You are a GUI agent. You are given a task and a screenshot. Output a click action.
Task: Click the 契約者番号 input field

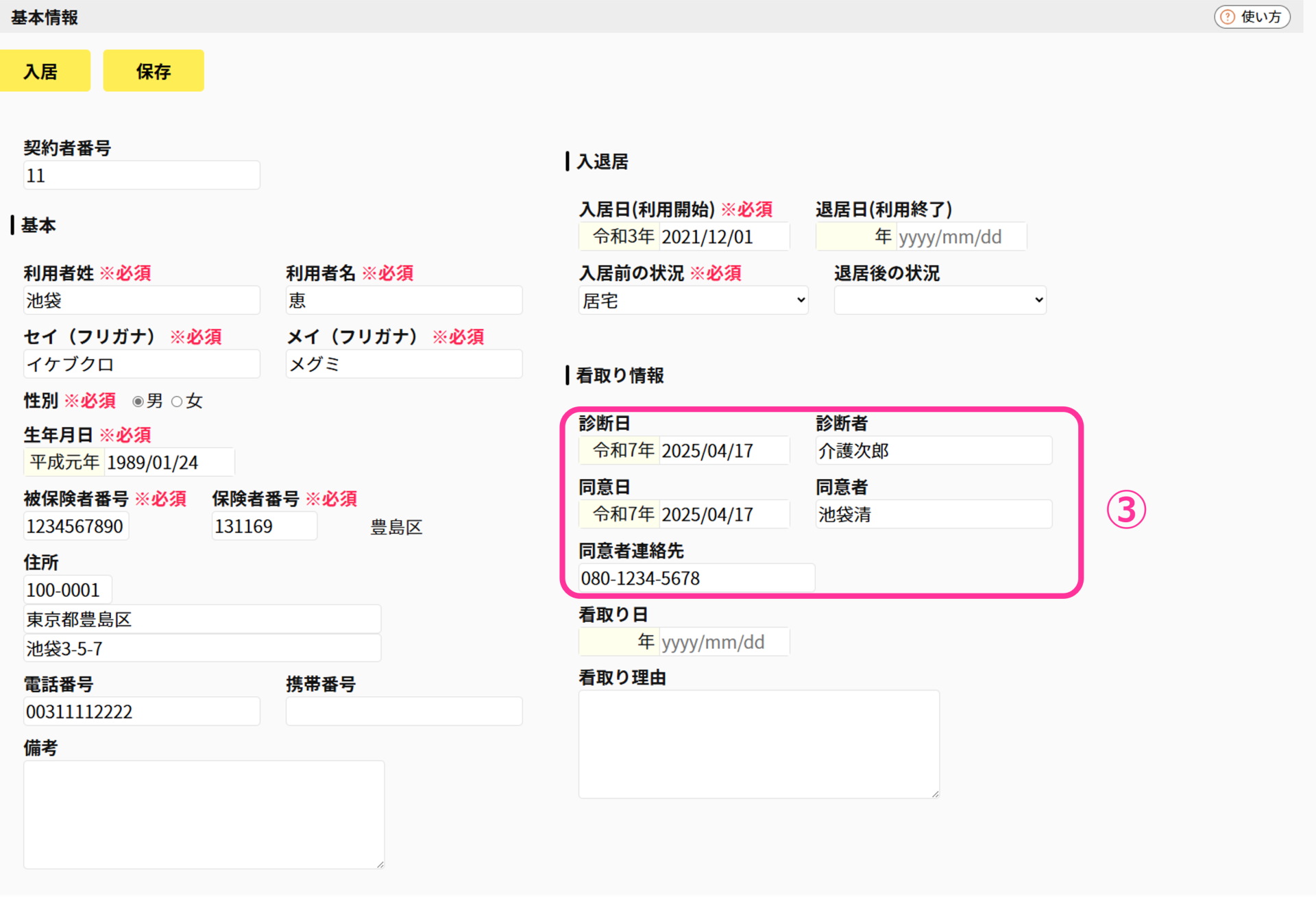(141, 176)
